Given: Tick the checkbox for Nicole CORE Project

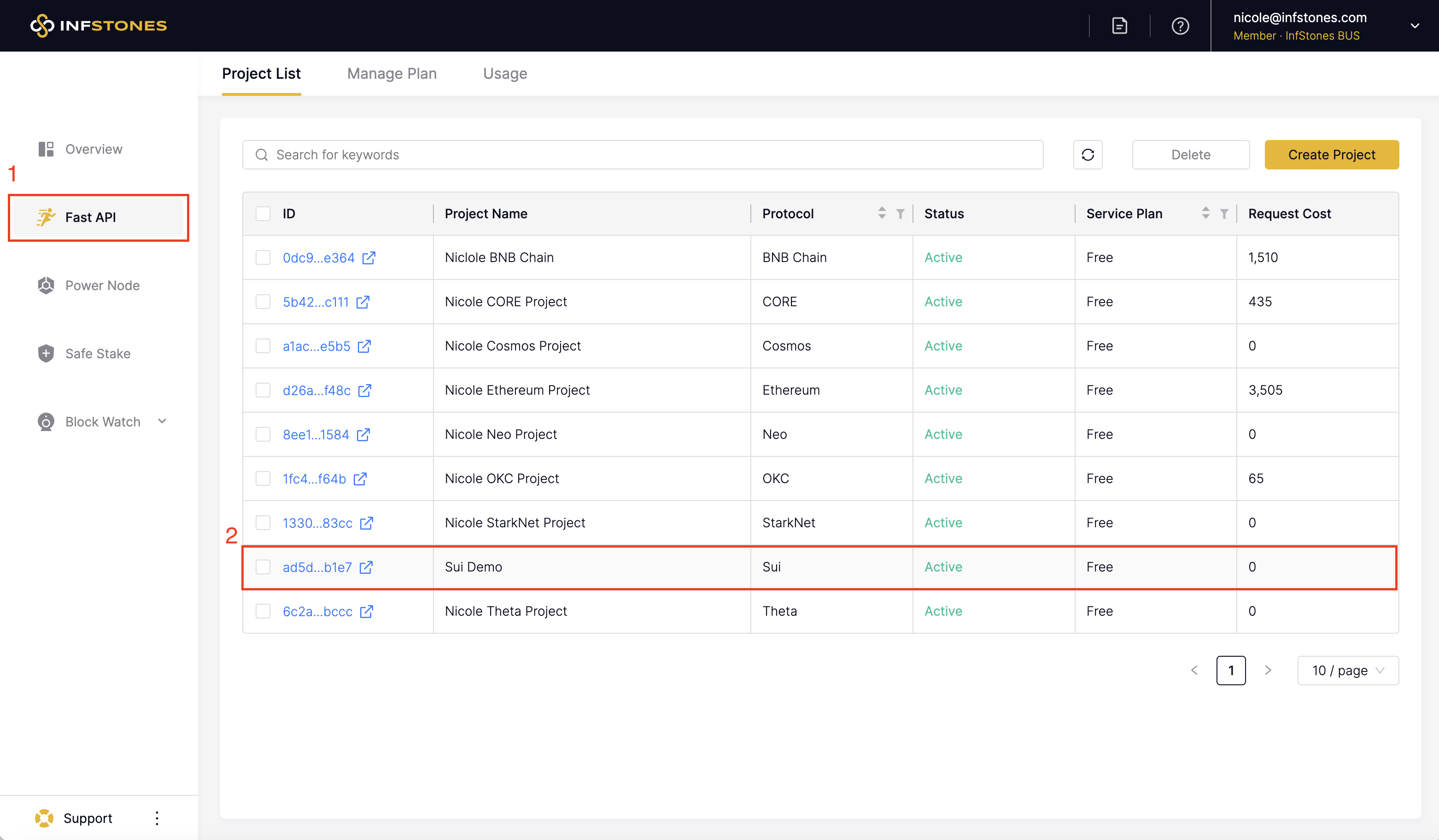Looking at the screenshot, I should [263, 302].
